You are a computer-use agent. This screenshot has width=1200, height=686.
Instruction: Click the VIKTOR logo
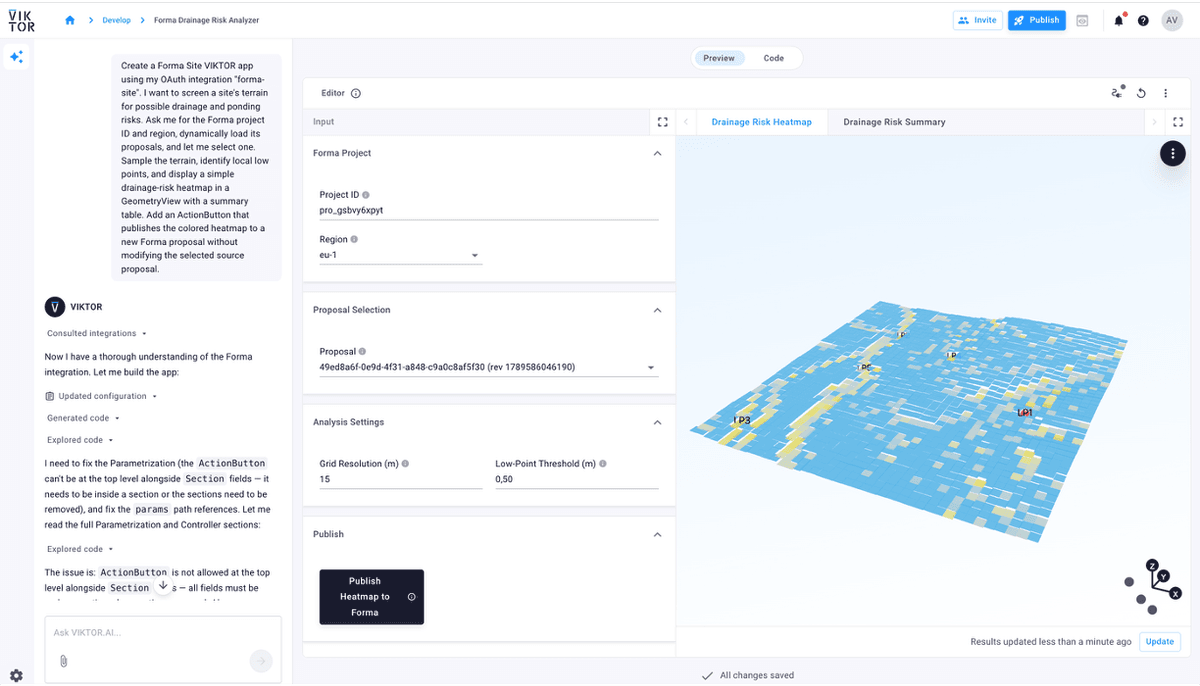(x=21, y=20)
